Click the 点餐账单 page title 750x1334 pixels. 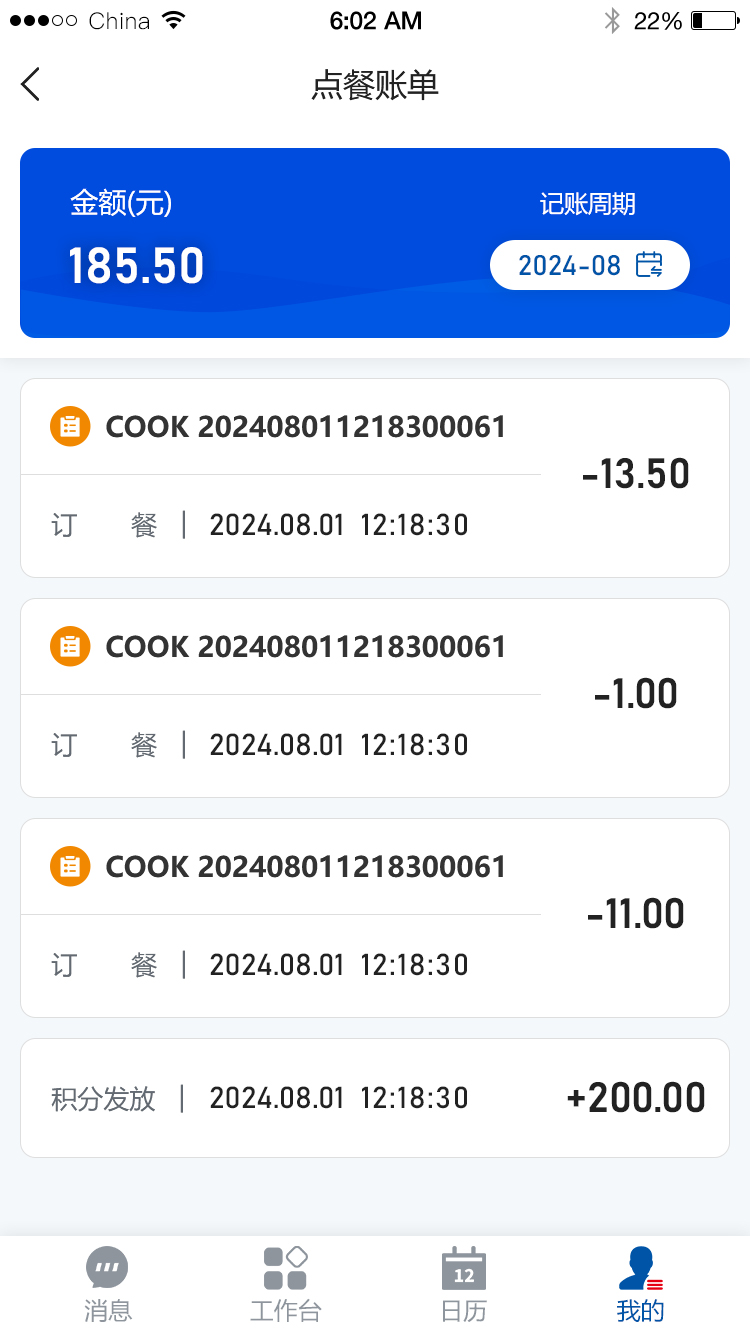point(375,86)
